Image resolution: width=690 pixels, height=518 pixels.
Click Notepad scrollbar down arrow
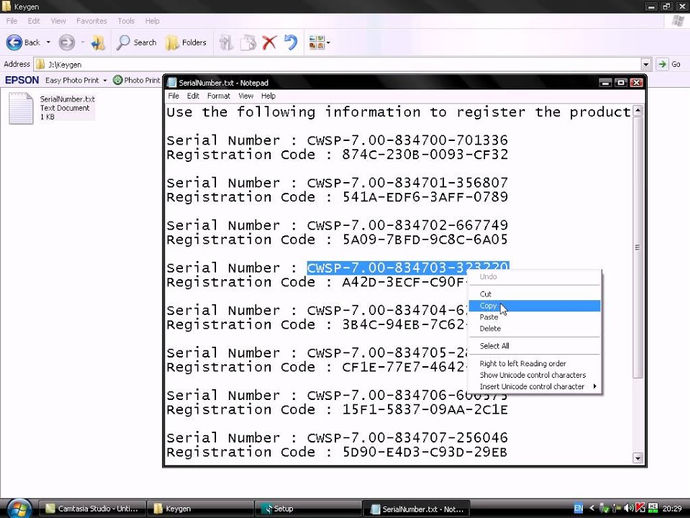pyautogui.click(x=638, y=458)
